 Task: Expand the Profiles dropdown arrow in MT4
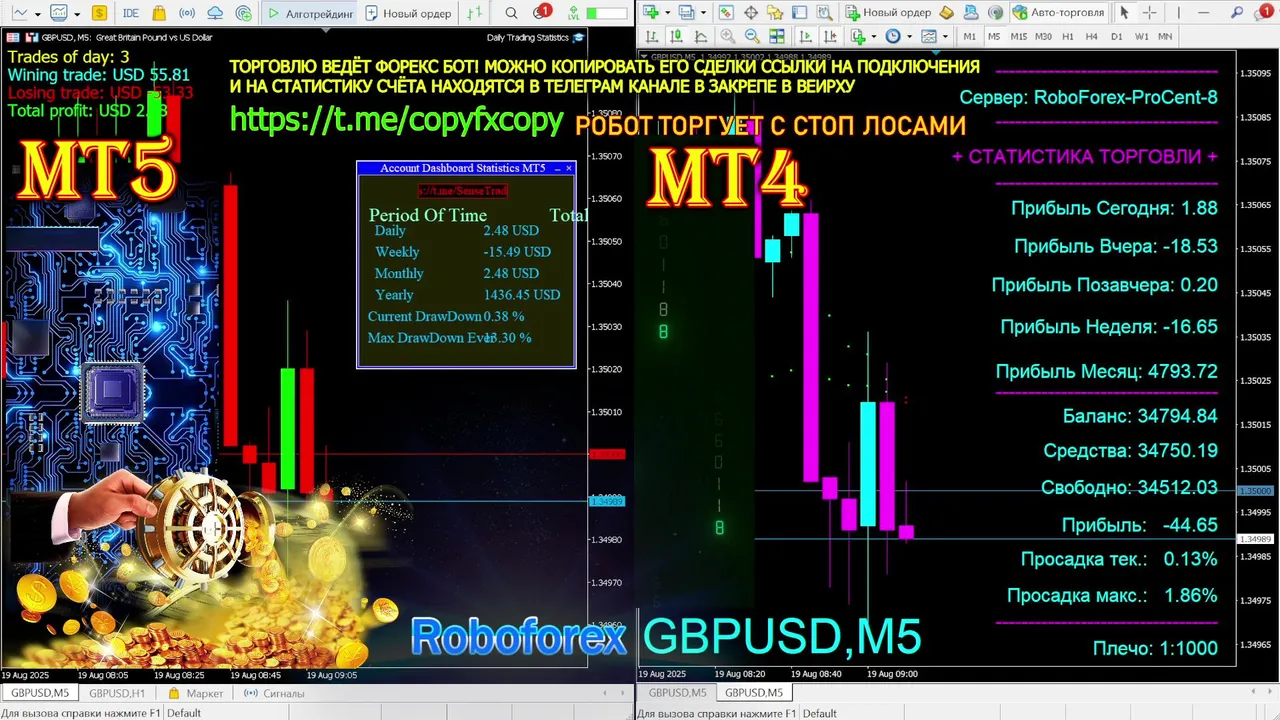(x=704, y=12)
